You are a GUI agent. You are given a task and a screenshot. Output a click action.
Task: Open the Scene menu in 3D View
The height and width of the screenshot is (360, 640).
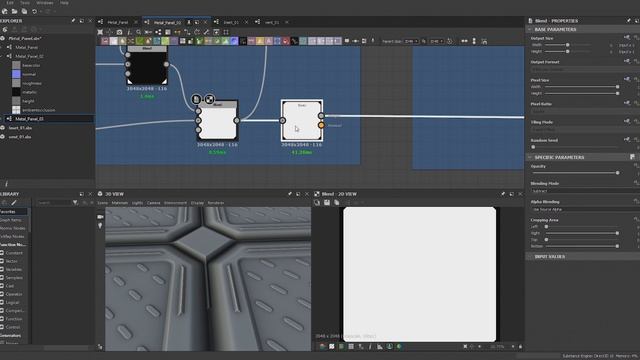pyautogui.click(x=102, y=203)
